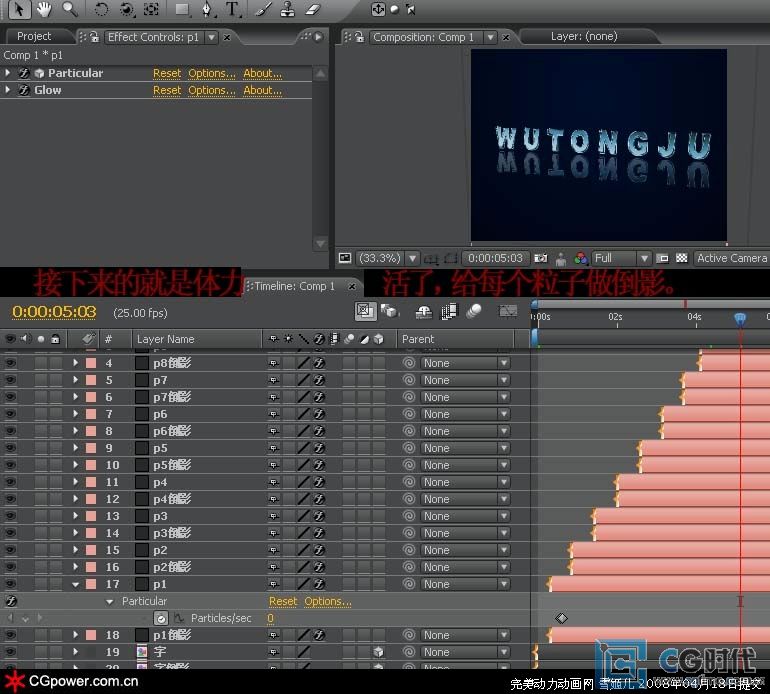Toggle Particular effect switch in Effect Controls

click(24, 74)
